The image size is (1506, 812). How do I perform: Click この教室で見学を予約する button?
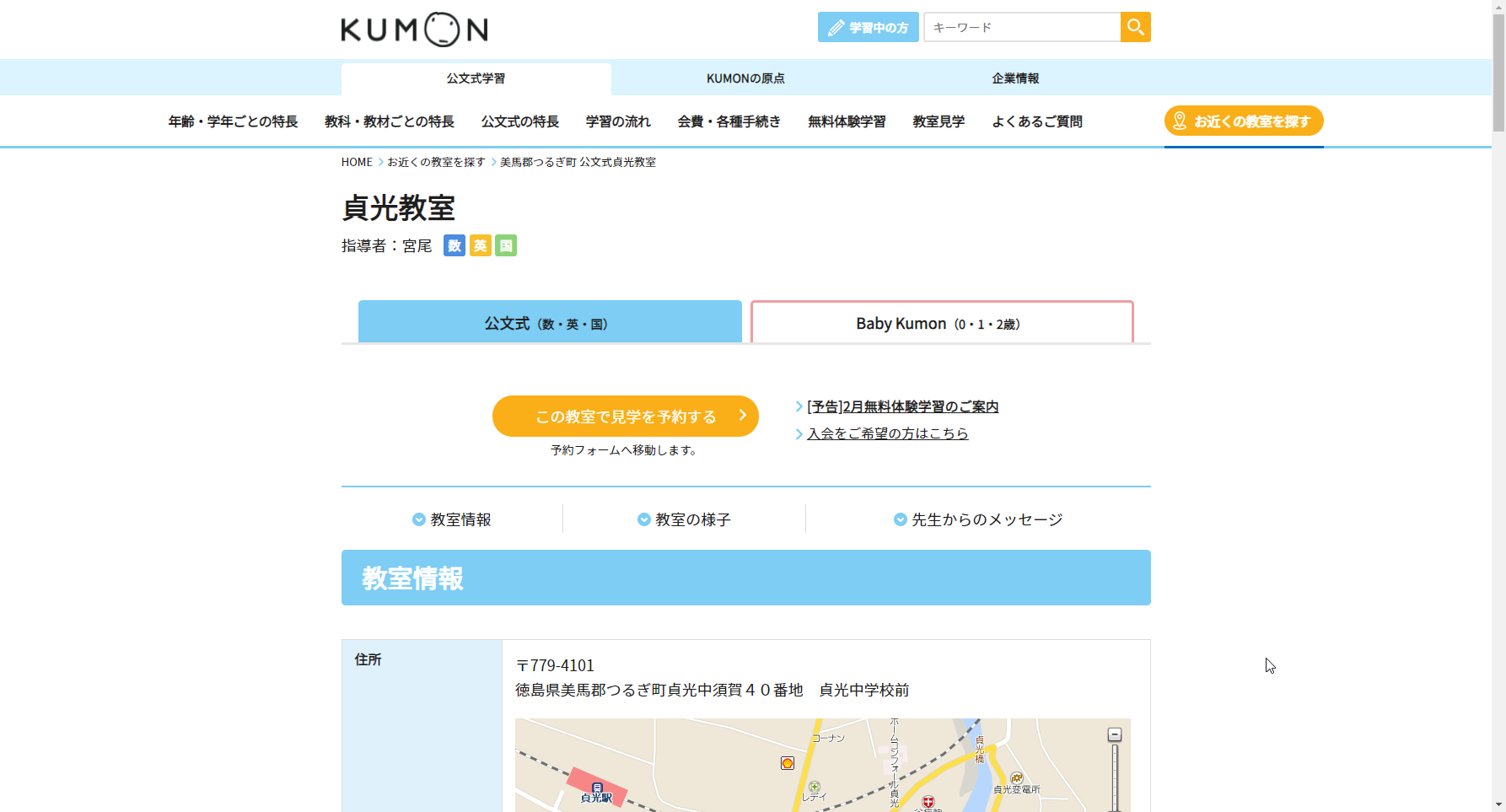(x=626, y=416)
